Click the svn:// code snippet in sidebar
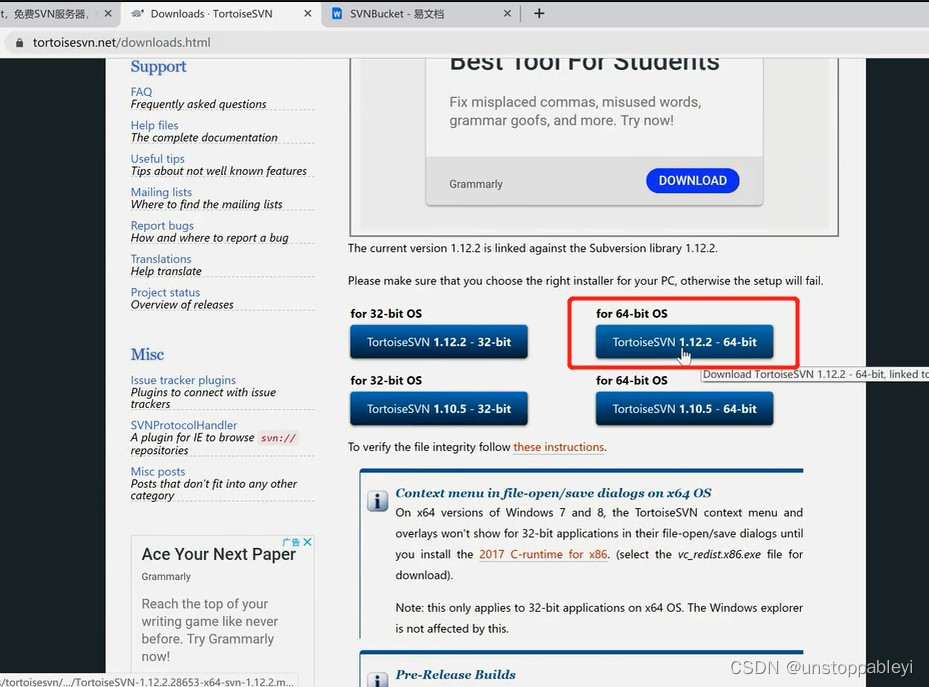The height and width of the screenshot is (687, 929). (278, 438)
